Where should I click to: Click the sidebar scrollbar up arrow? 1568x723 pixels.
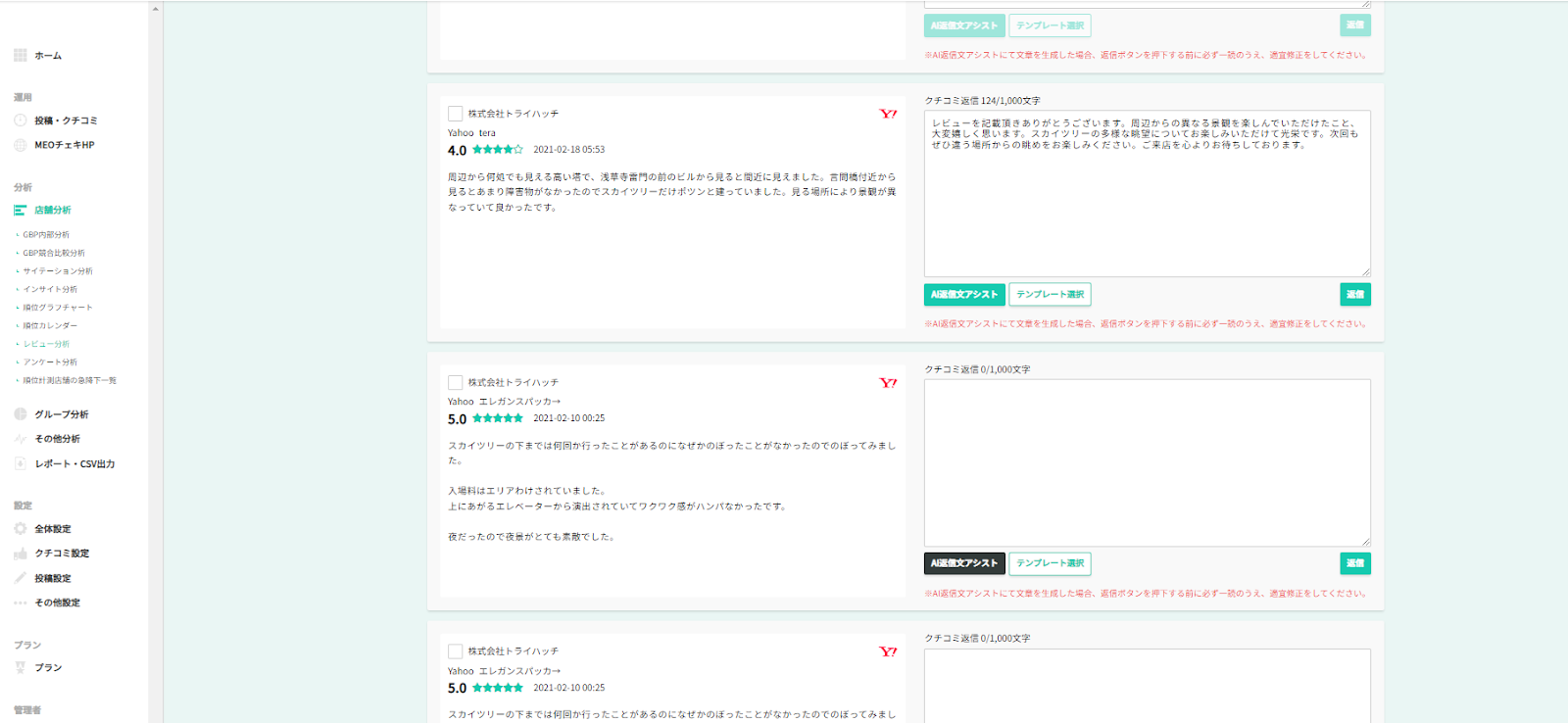(x=155, y=9)
